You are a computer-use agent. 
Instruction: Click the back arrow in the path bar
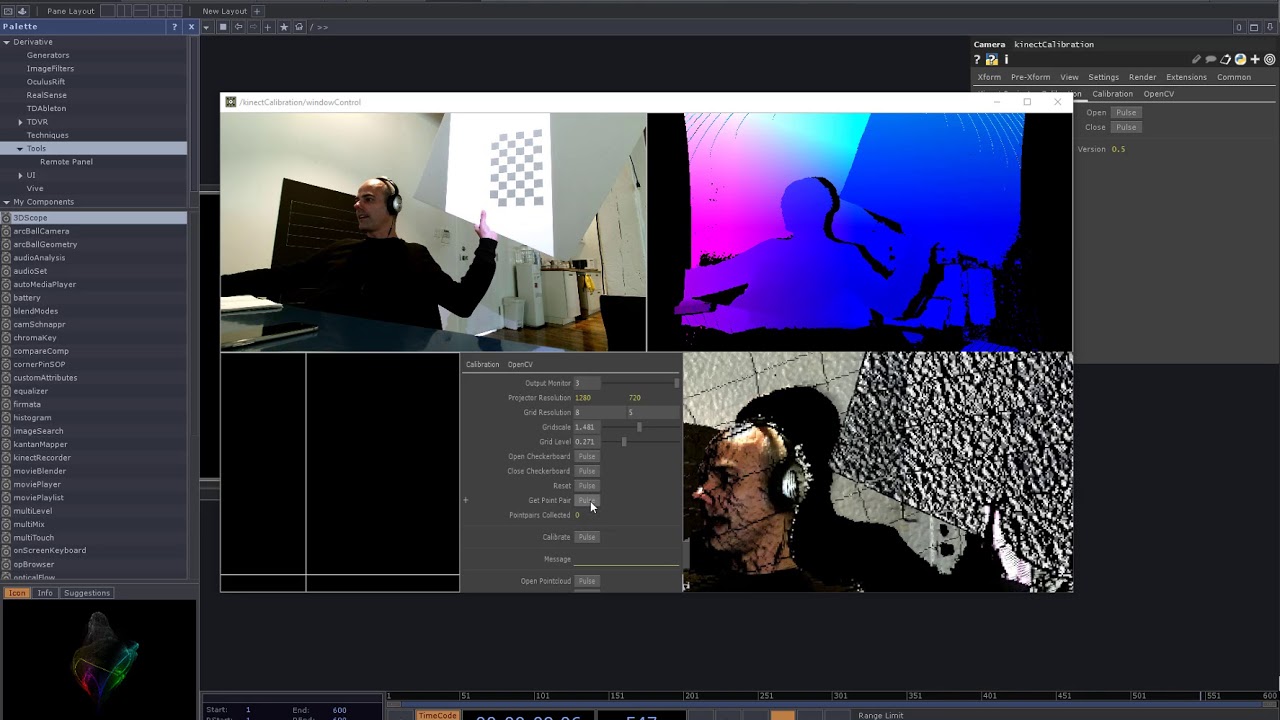(238, 27)
